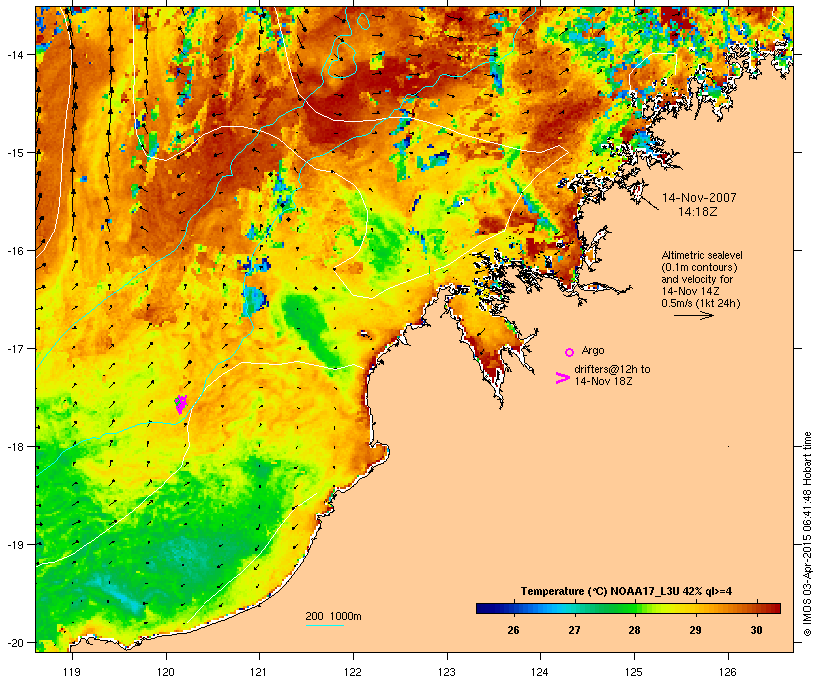The height and width of the screenshot is (680, 820).
Task: Click the -20 latitude axis label
Action: (x=15, y=642)
